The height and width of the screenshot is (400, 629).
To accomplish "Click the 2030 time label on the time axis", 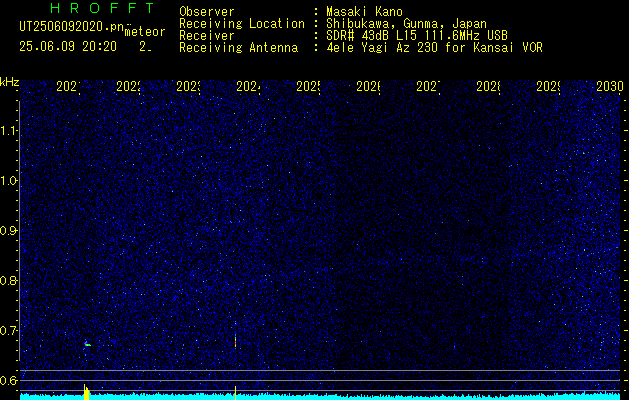I will tap(609, 87).
